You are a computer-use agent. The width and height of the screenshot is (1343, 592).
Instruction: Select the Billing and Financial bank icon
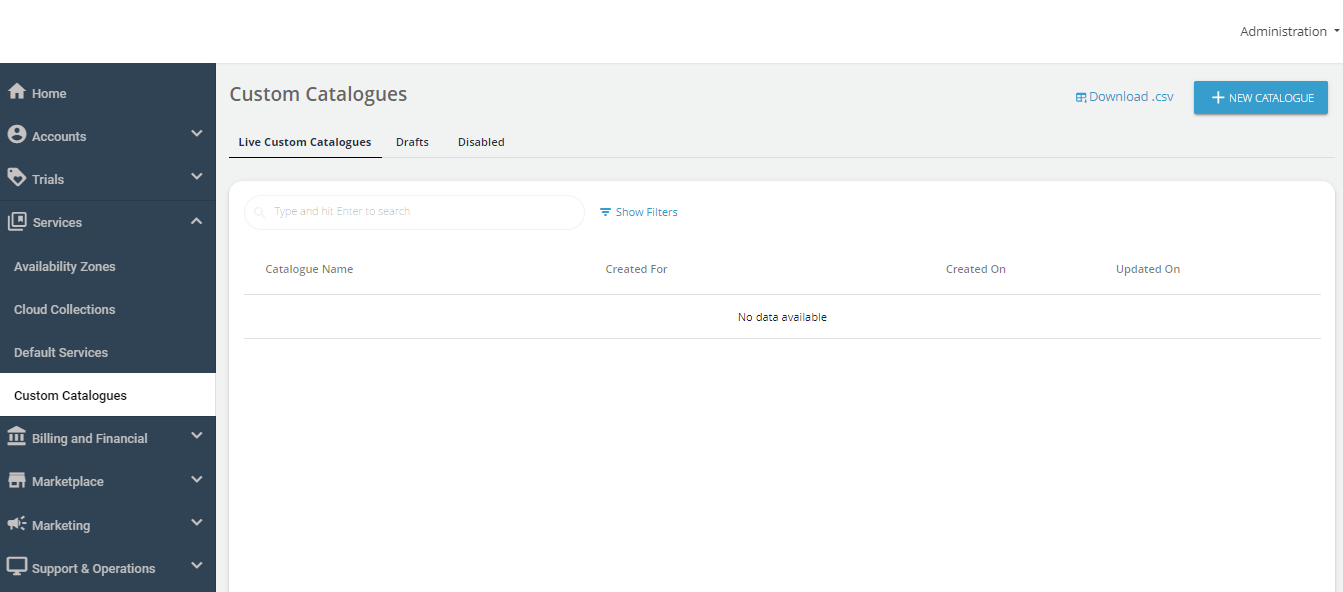(x=15, y=437)
